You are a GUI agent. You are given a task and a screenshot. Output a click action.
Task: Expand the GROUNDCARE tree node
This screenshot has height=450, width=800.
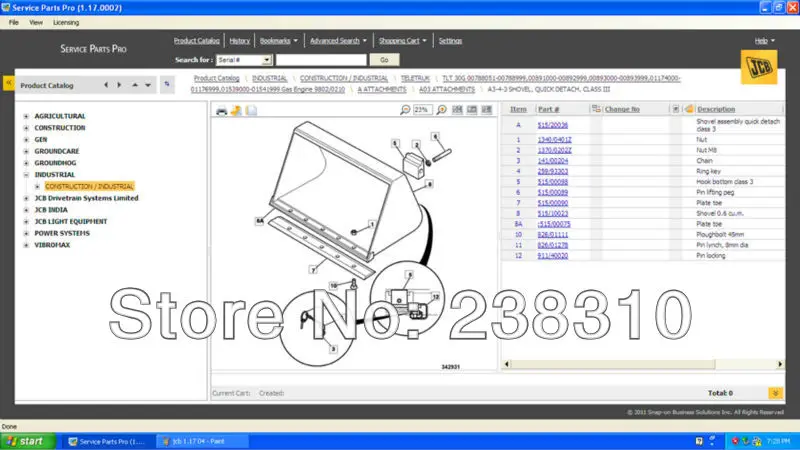[x=26, y=152]
